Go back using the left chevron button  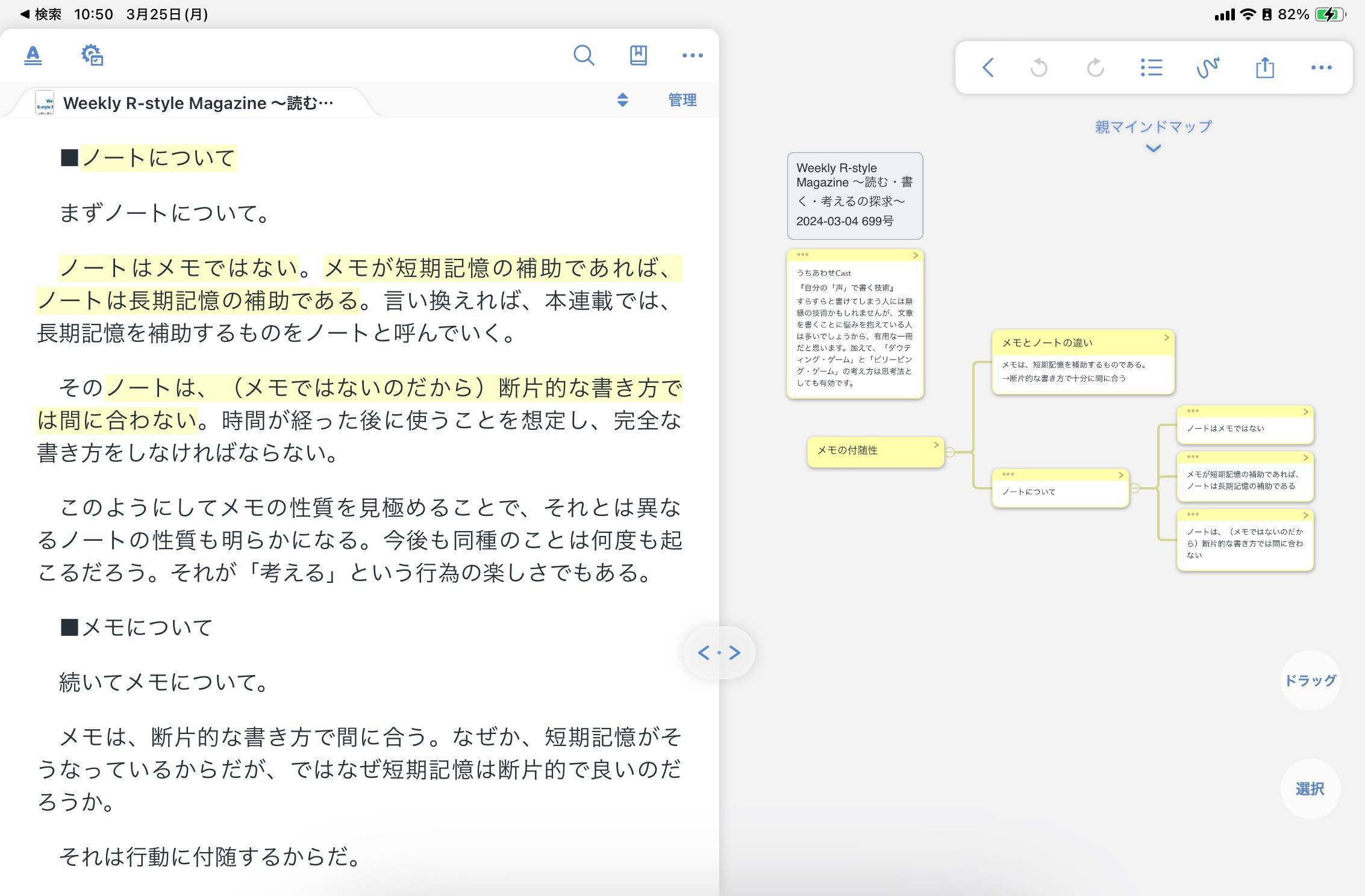(988, 68)
